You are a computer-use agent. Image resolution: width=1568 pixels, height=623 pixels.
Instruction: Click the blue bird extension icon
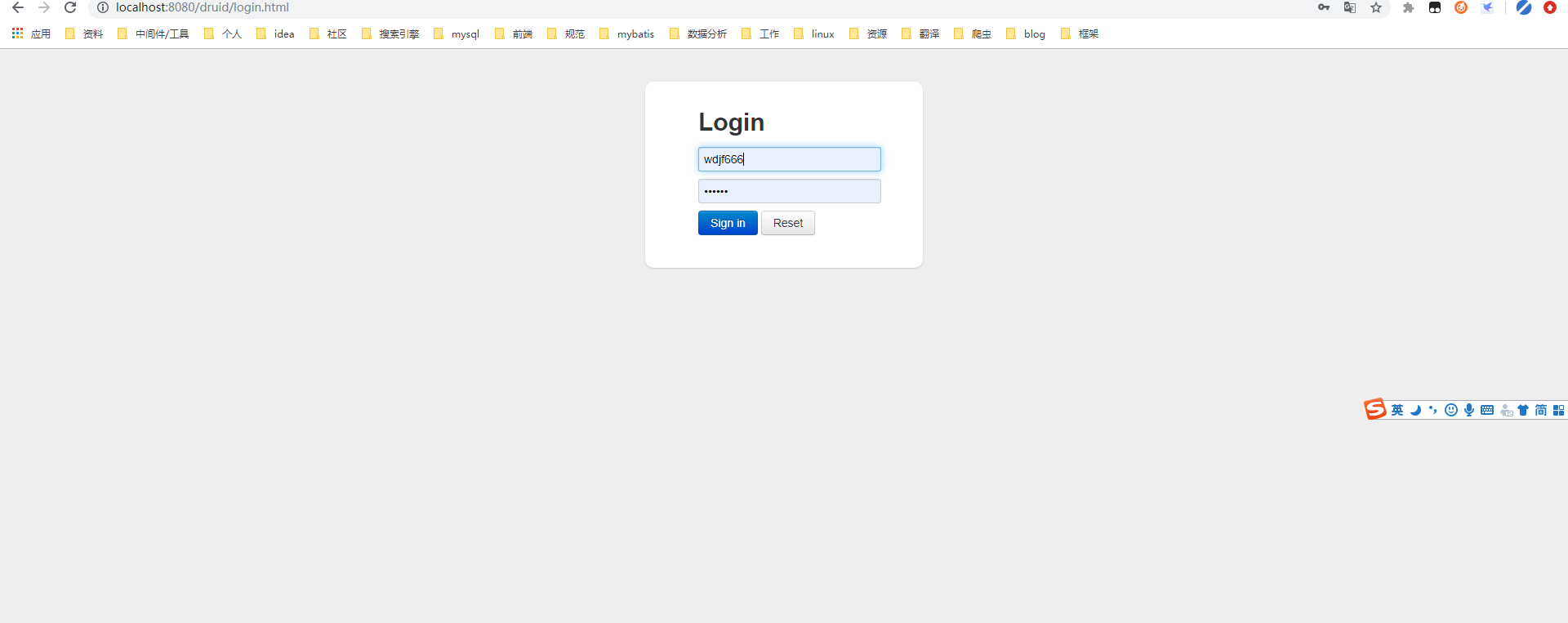pyautogui.click(x=1487, y=7)
